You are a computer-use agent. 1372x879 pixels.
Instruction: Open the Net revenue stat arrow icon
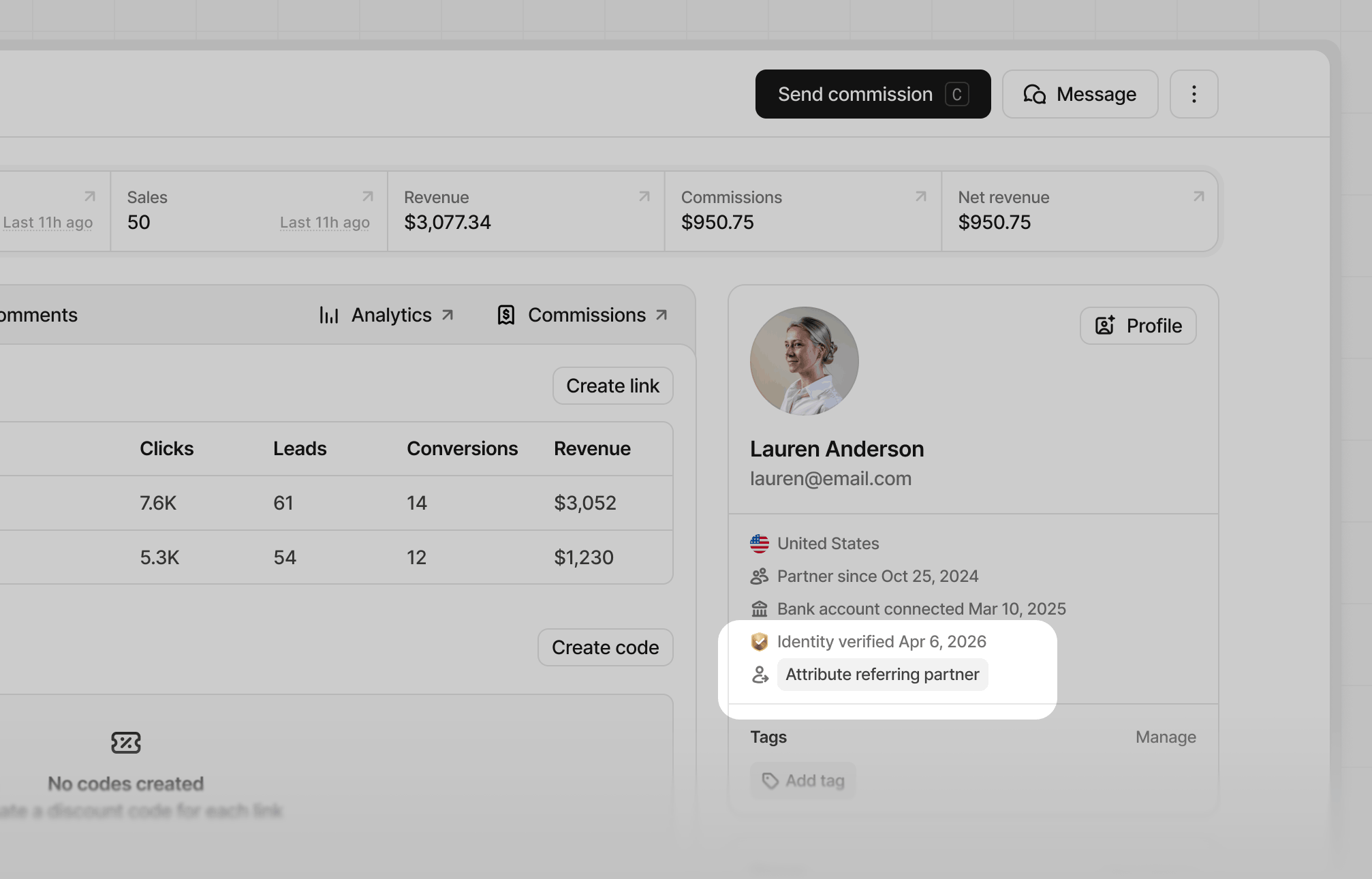(x=1199, y=196)
